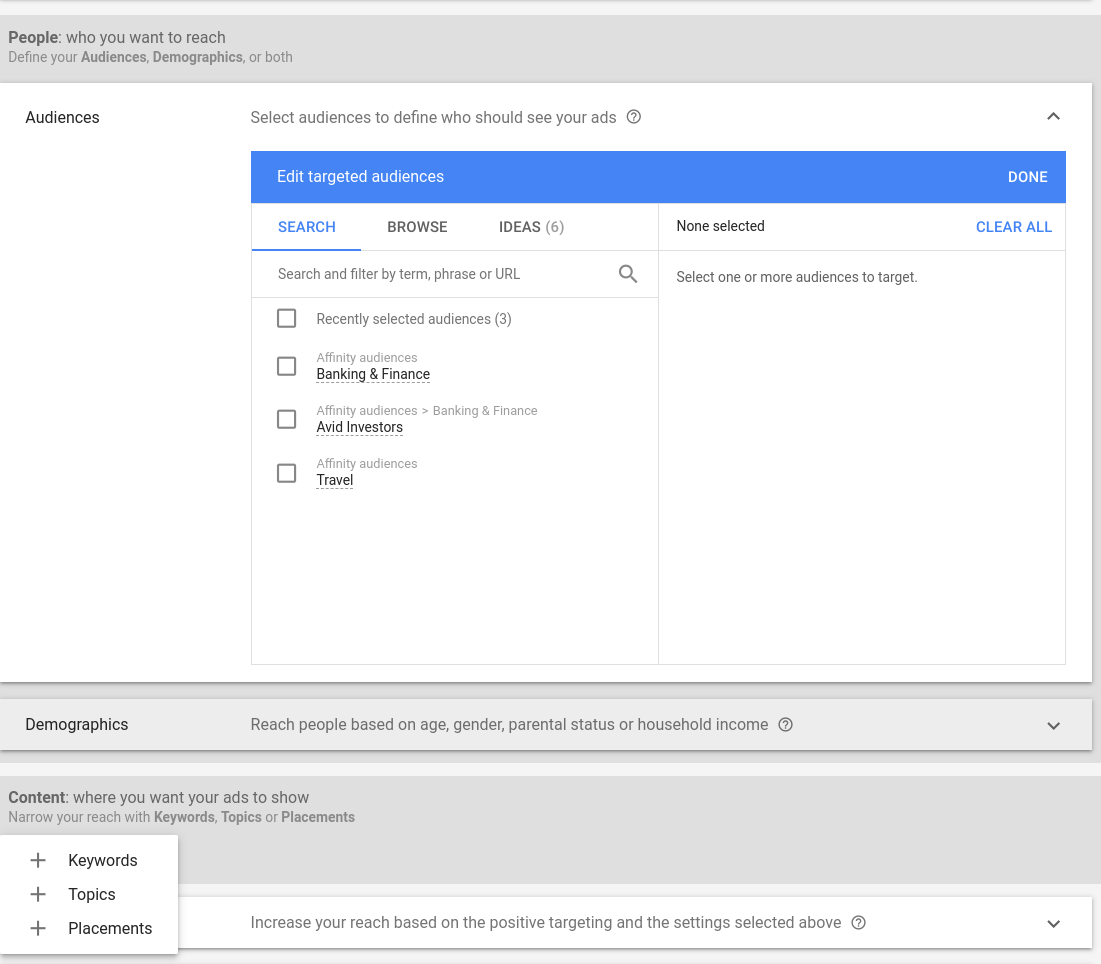Click the plus icon beside Topics
The height and width of the screenshot is (964, 1101).
[x=37, y=894]
